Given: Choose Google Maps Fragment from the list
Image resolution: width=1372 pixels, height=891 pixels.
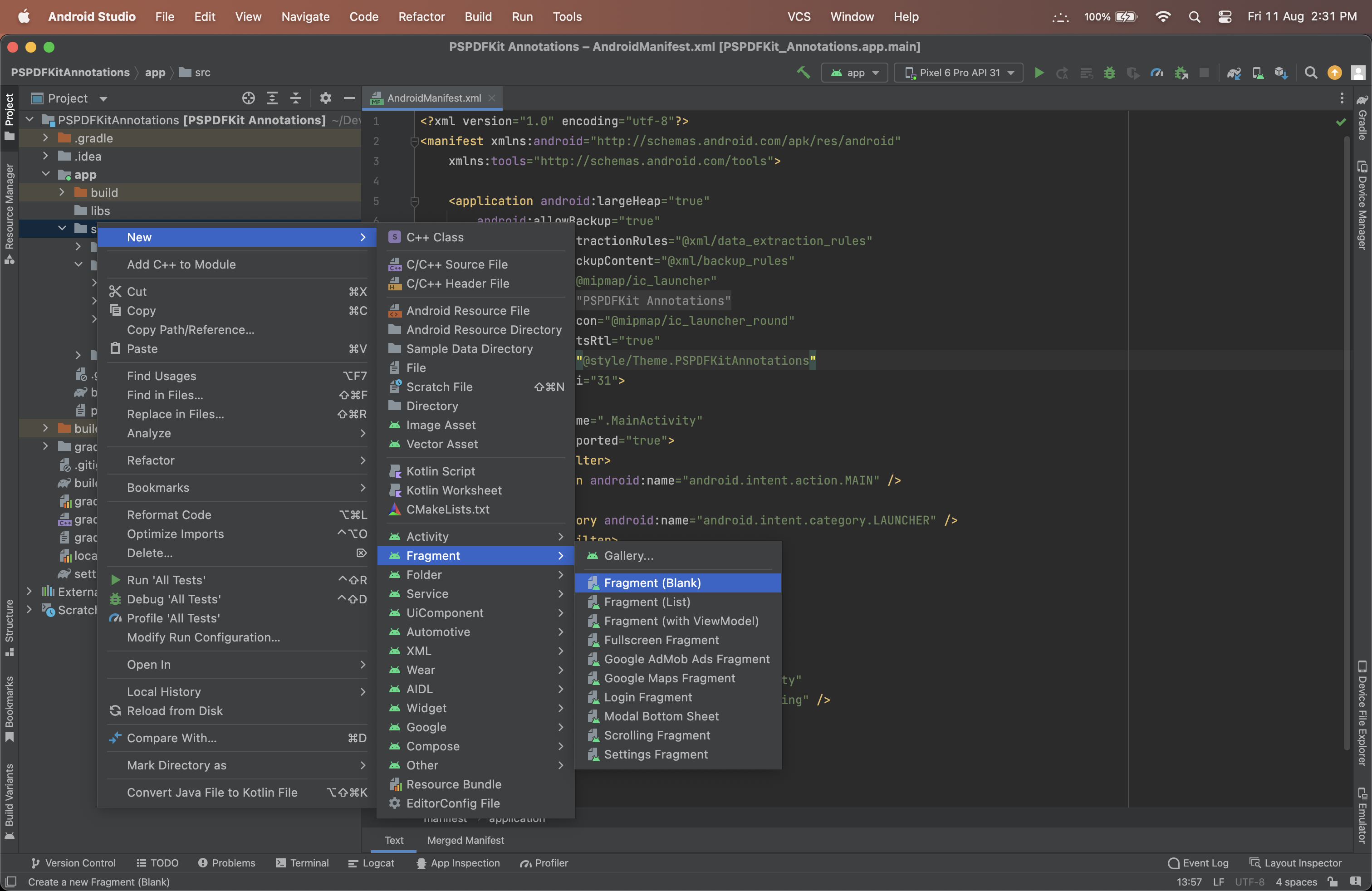Looking at the screenshot, I should (670, 678).
